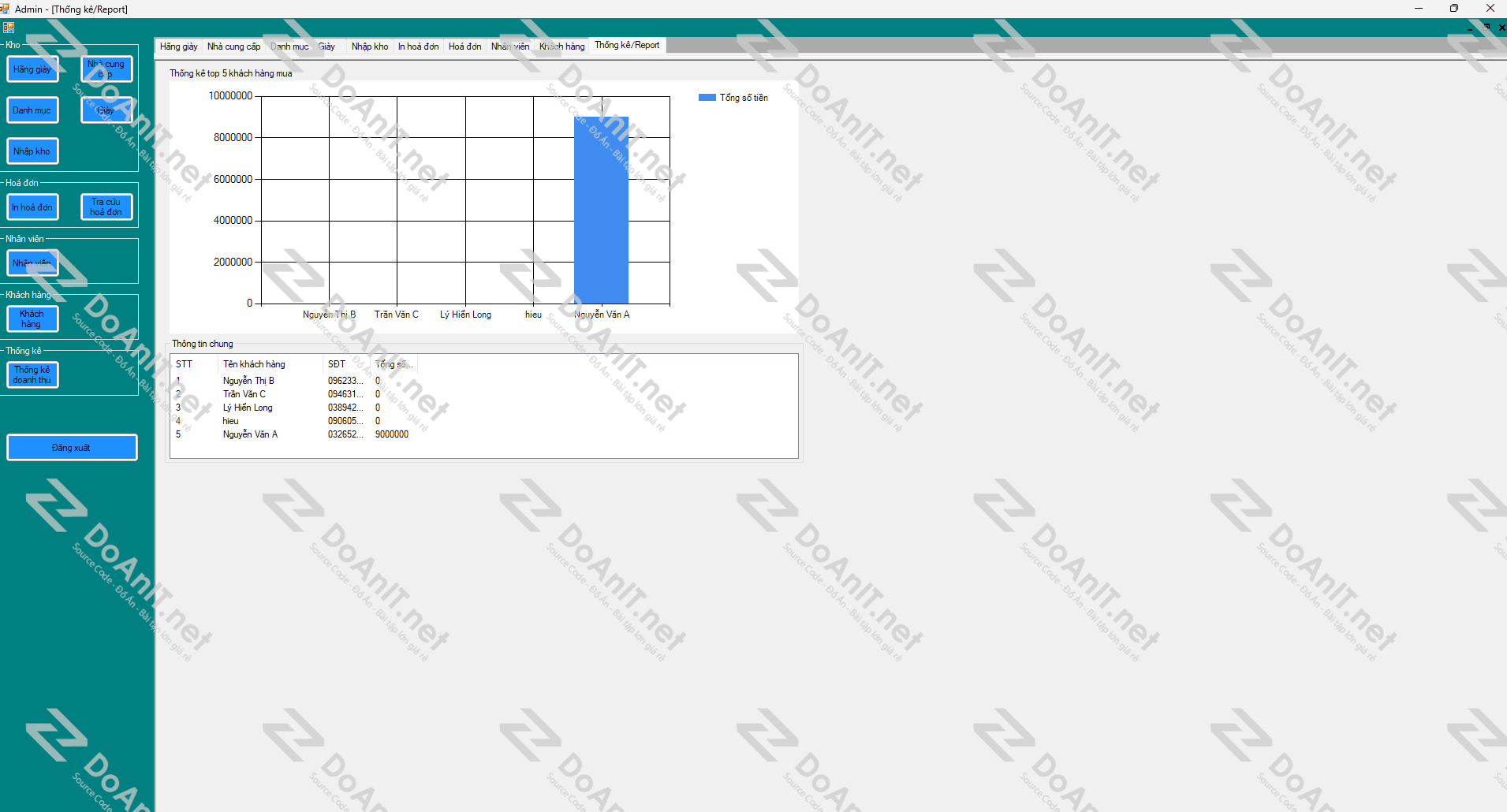The image size is (1507, 812).
Task: Close the inner MDI child window
Action: [x=1501, y=27]
